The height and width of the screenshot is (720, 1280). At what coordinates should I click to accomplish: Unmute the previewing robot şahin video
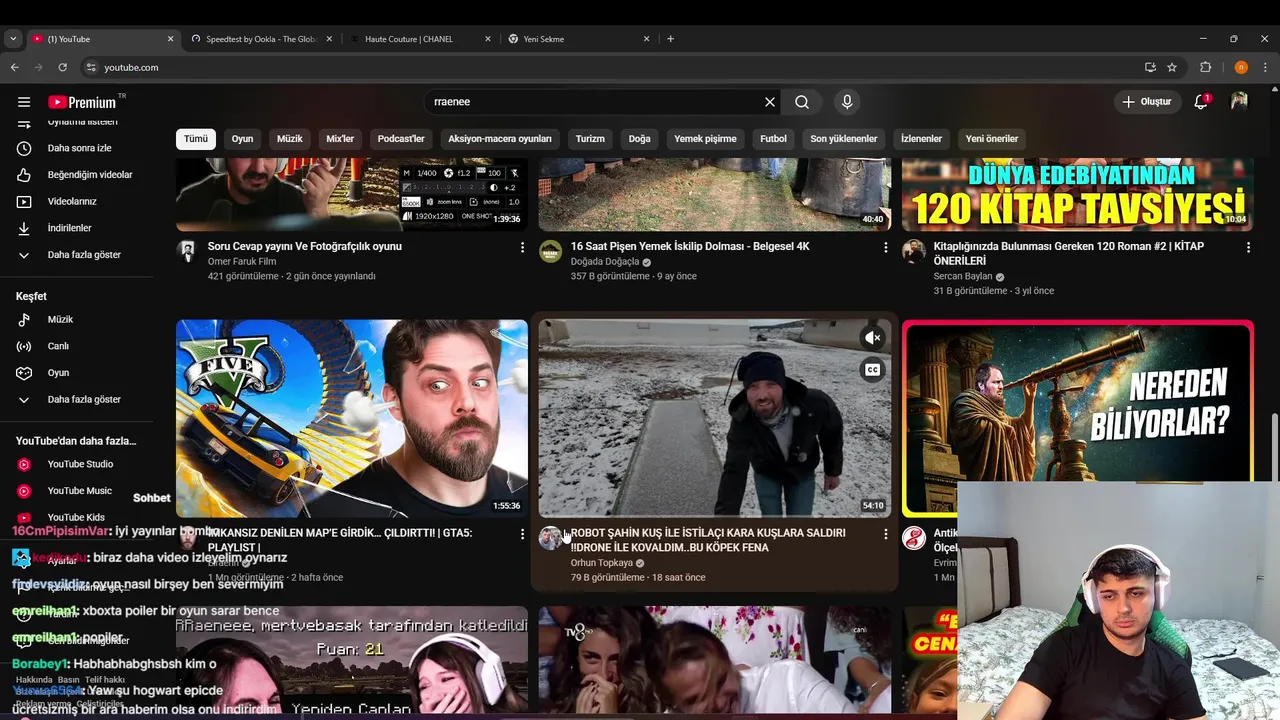873,338
